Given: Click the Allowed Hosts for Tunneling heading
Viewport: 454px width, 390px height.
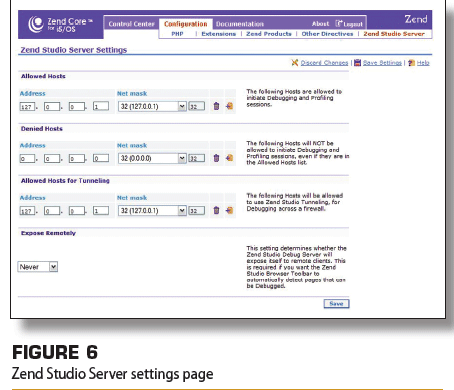Looking at the screenshot, I should pyautogui.click(x=65, y=181).
